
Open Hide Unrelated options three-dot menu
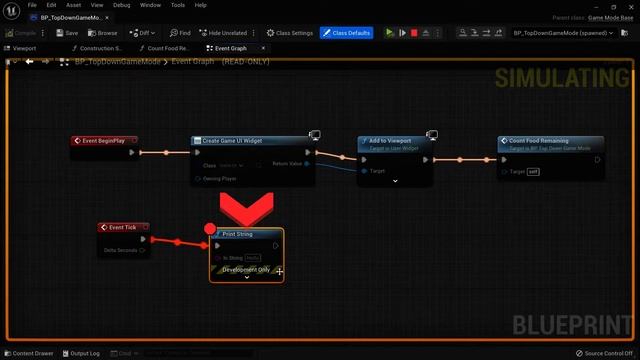[x=254, y=33]
